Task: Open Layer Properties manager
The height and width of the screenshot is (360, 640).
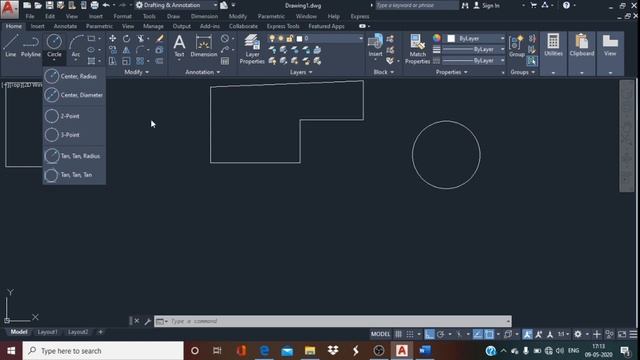Action: pos(252,49)
